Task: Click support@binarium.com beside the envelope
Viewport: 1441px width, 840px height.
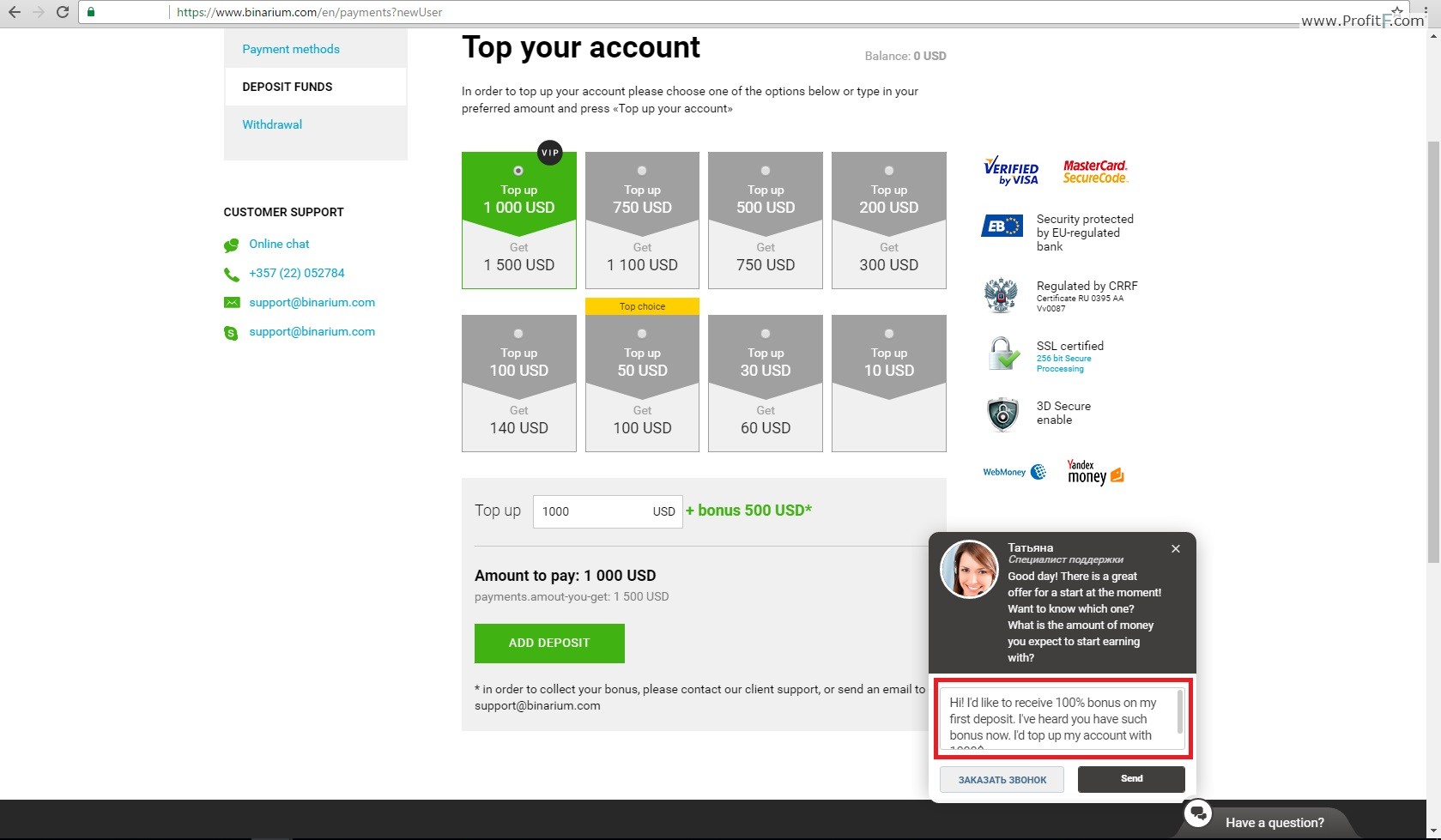Action: (312, 302)
